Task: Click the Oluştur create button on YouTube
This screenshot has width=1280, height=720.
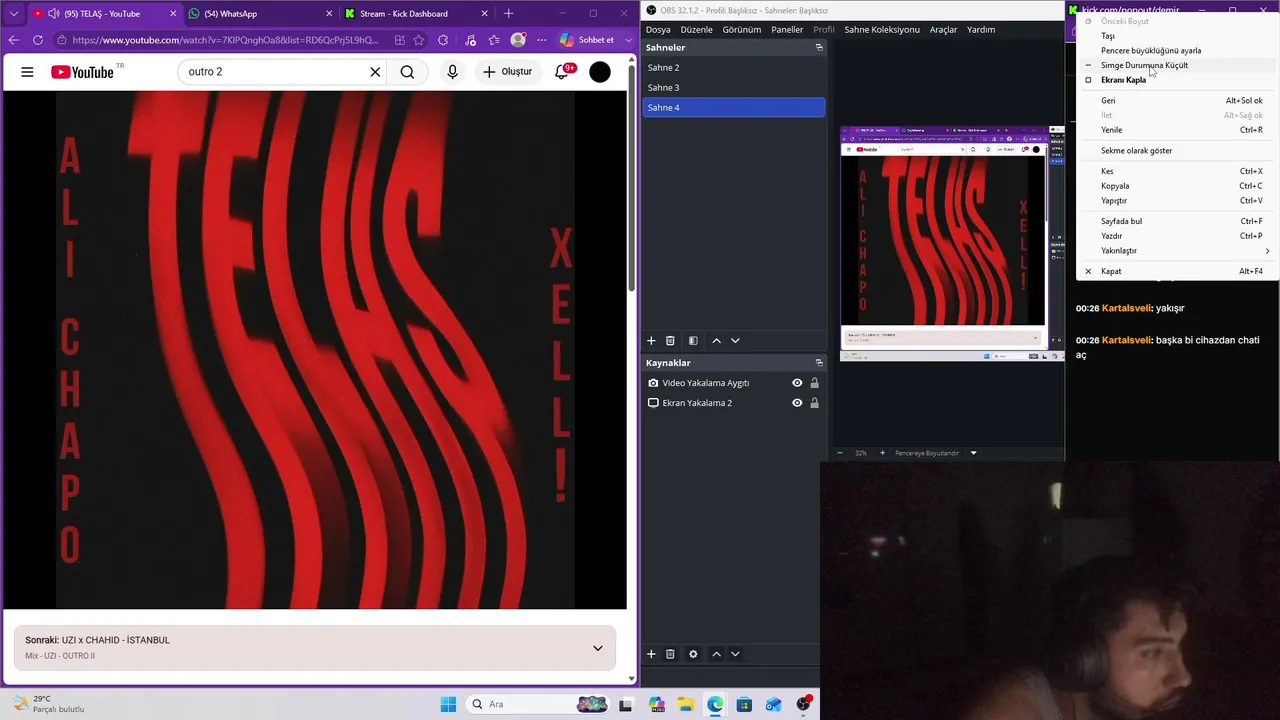Action: [x=507, y=72]
